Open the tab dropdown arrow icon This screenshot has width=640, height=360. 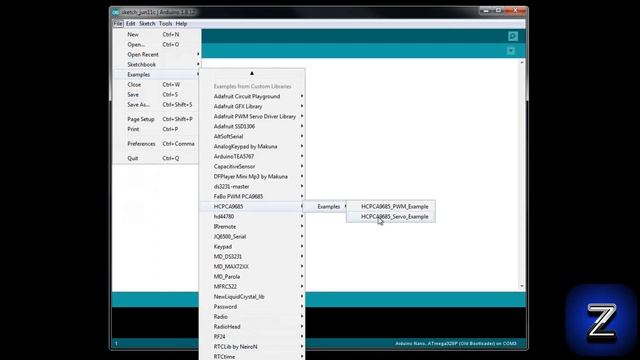click(x=511, y=51)
